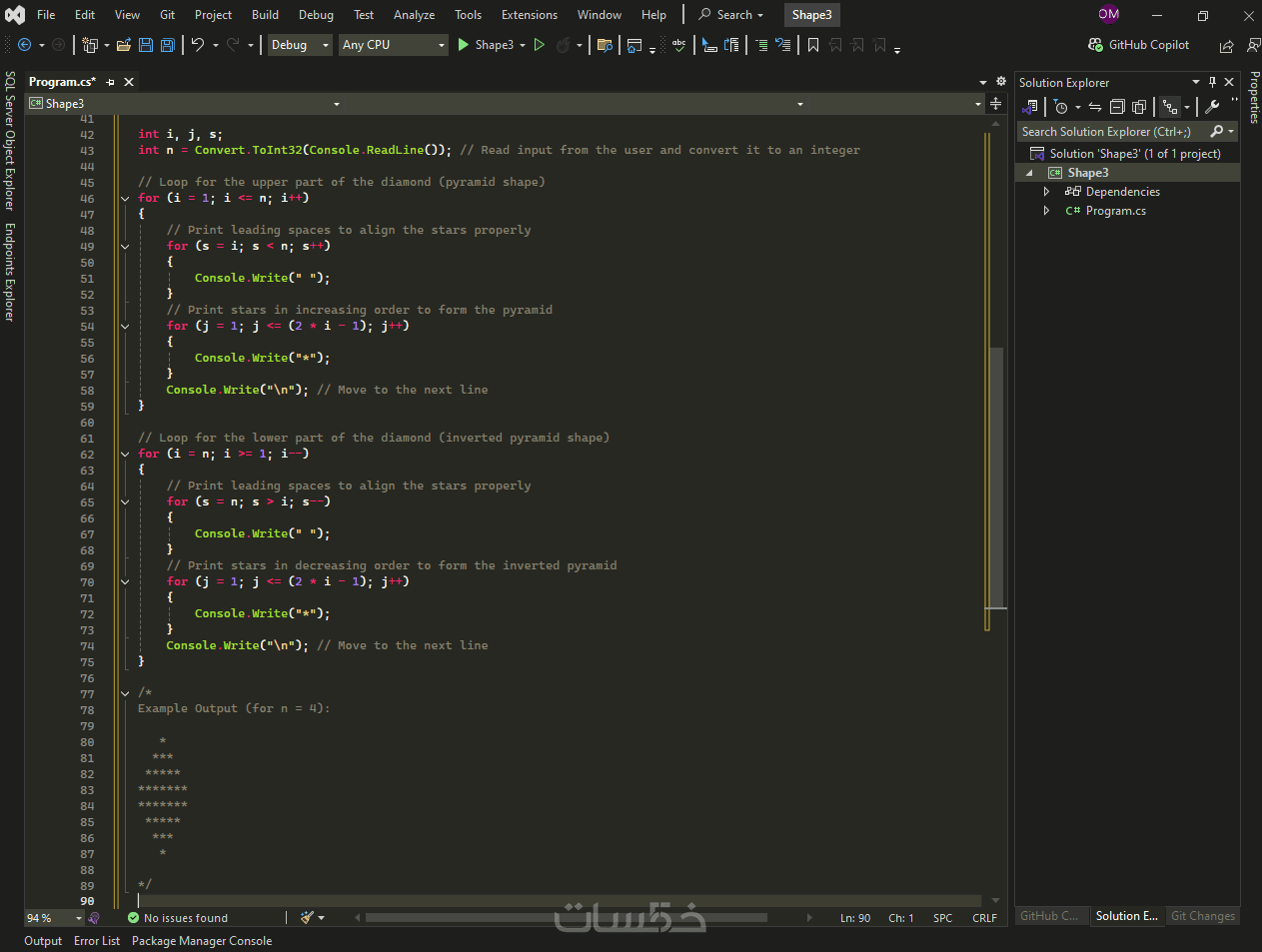1262x952 pixels.
Task: Click the No issues found indicator
Action: point(178,918)
